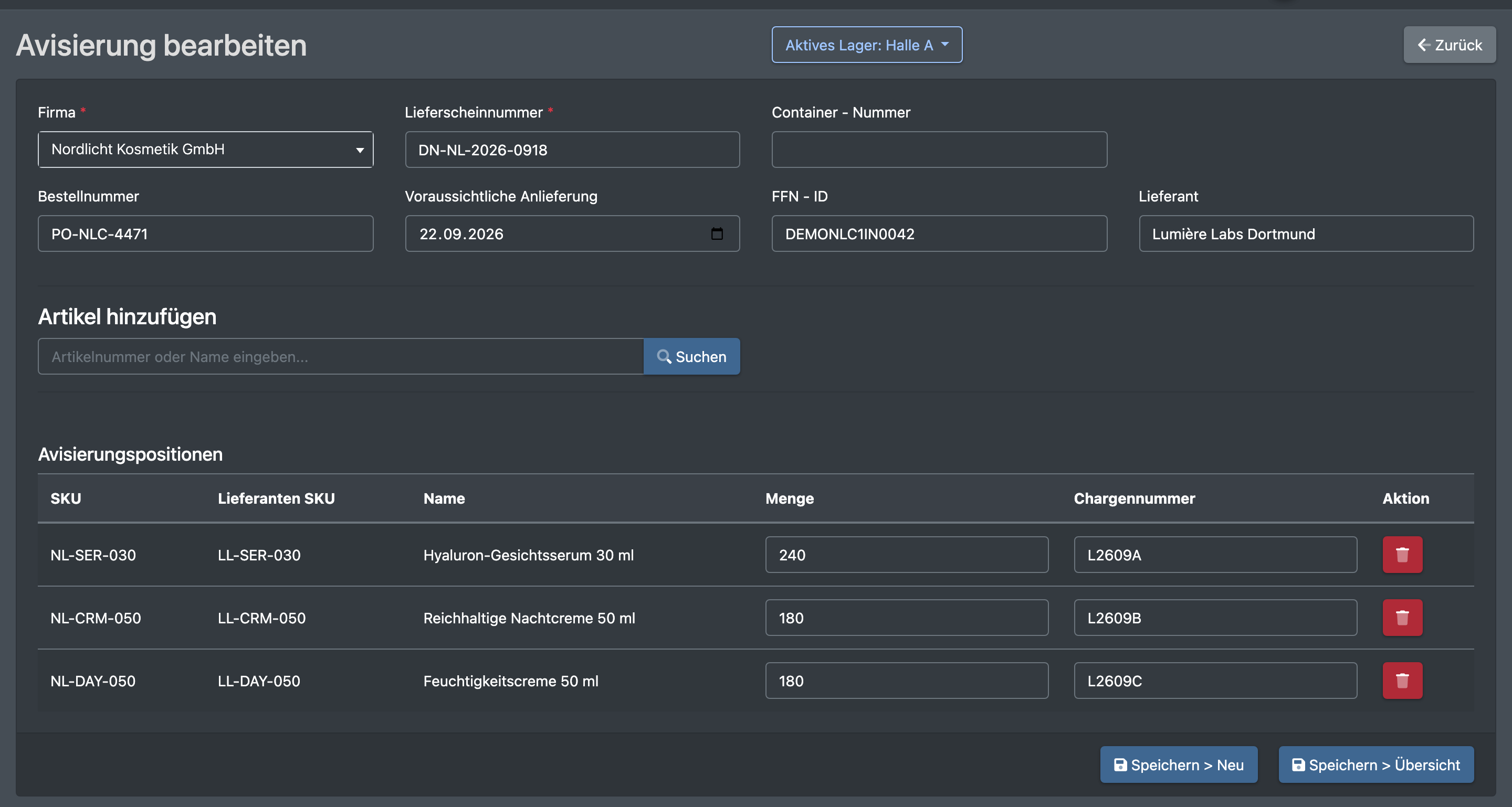Click the Lieferscheinnummer label

pos(474,112)
